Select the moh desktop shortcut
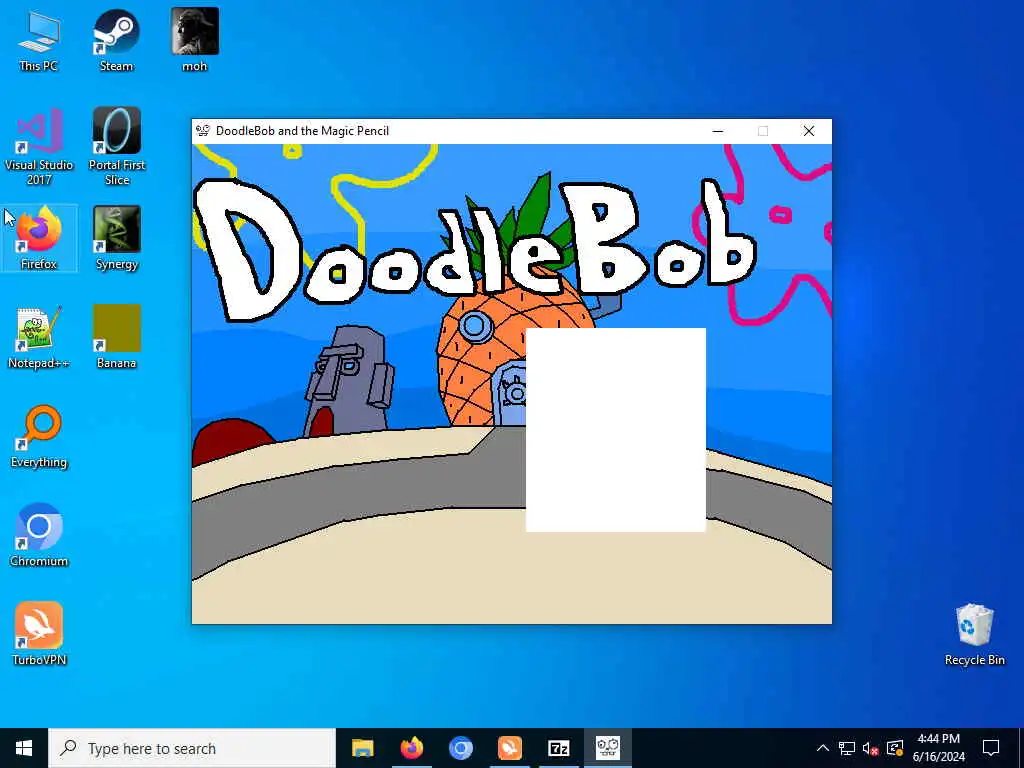Viewport: 1024px width, 768px height. click(195, 40)
